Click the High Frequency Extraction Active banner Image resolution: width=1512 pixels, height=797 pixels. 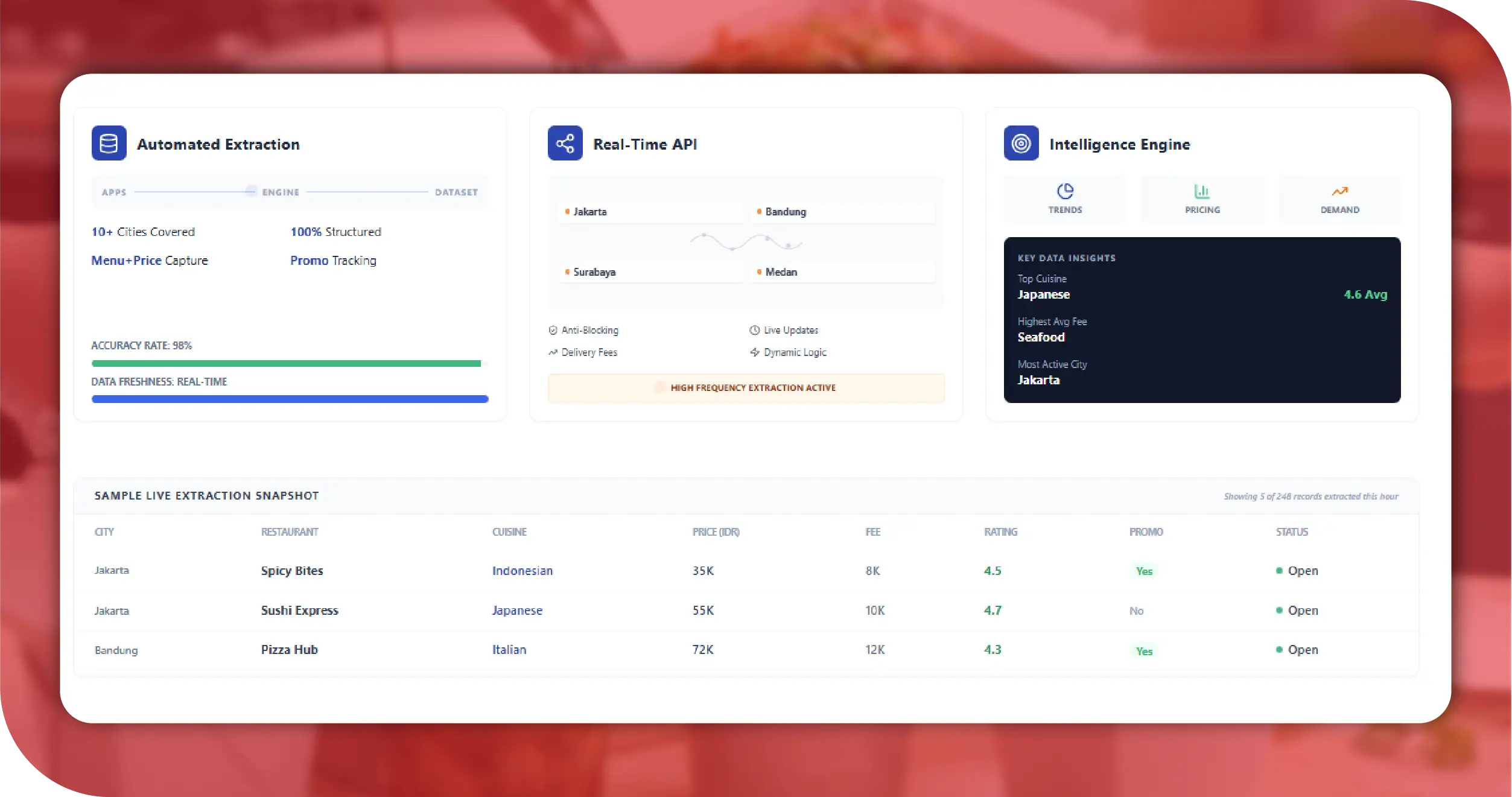(x=746, y=388)
